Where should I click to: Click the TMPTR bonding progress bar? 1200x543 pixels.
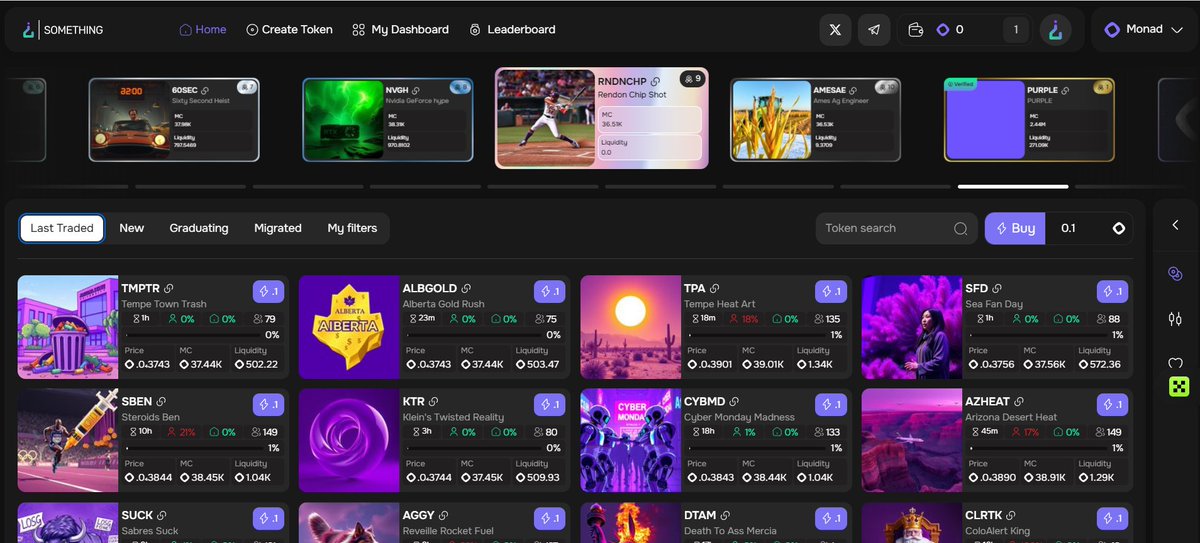[191, 335]
